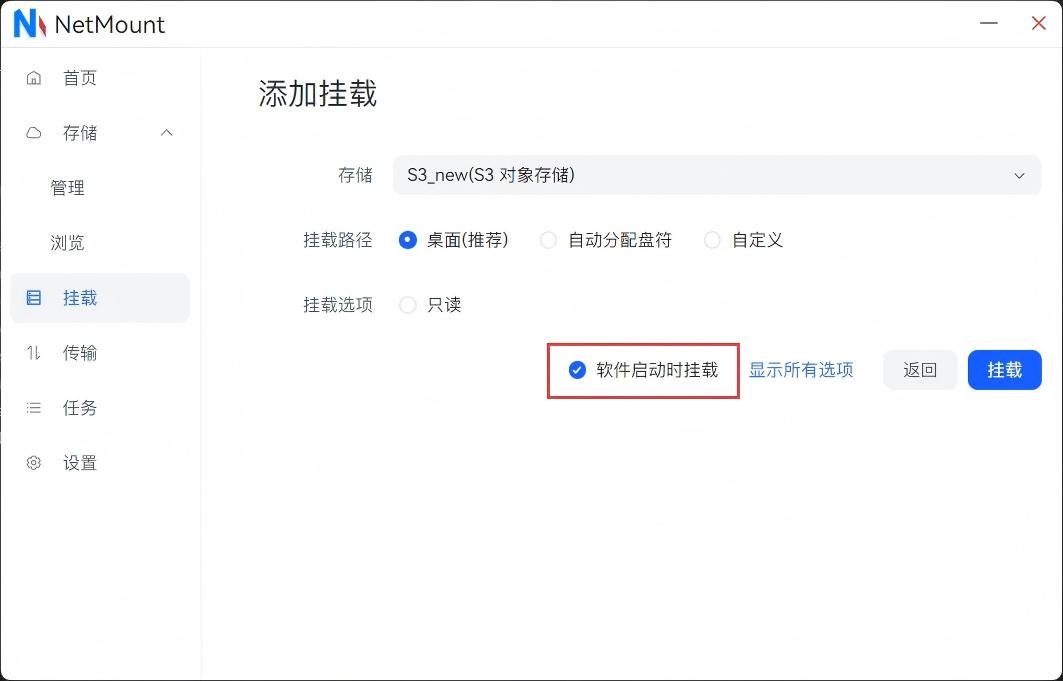Click the home icon beside 首页
Screen dimensions: 1063x681
pos(34,78)
